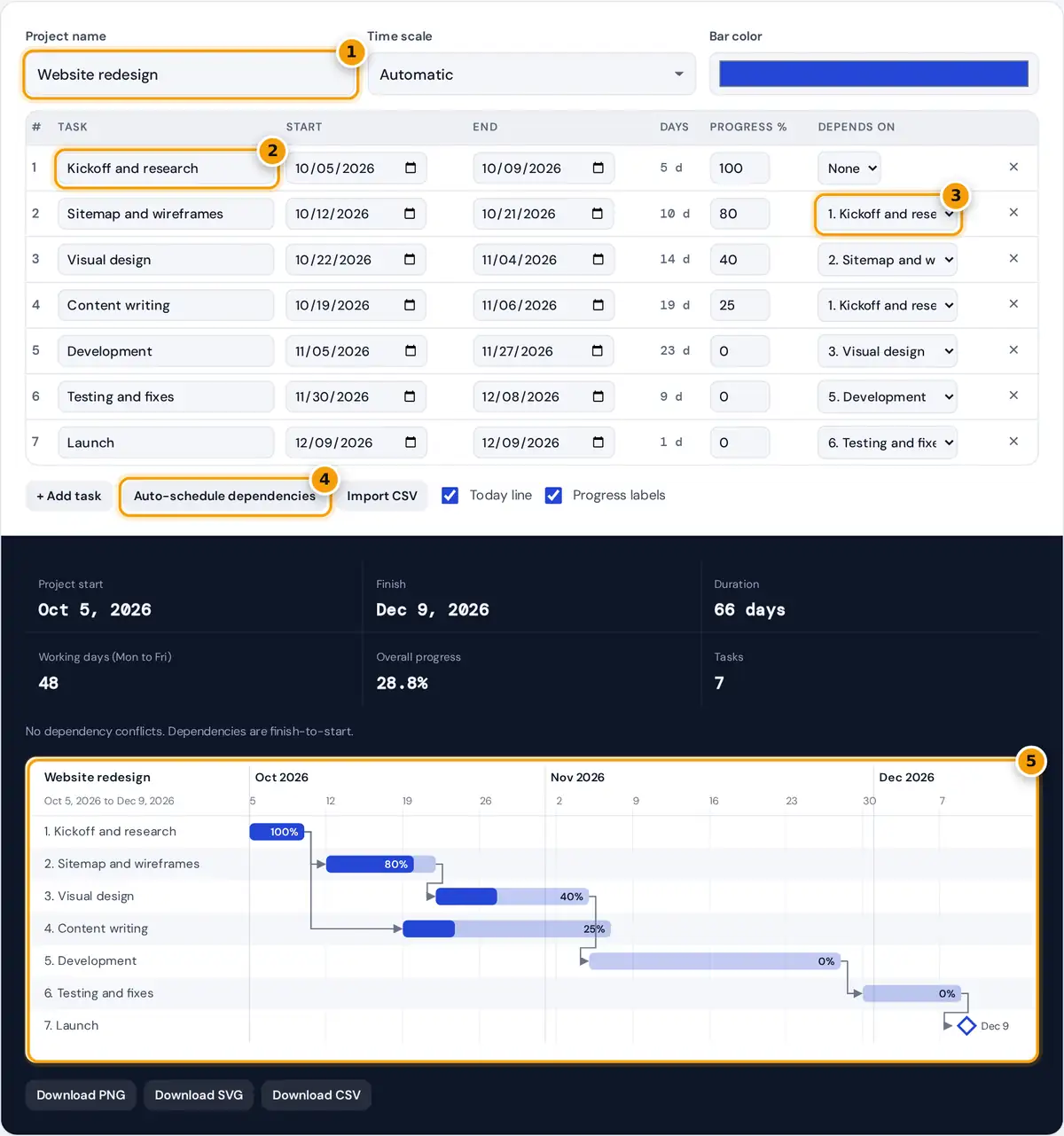Open calendar icon for Visual design start
The height and width of the screenshot is (1136, 1064).
click(410, 260)
